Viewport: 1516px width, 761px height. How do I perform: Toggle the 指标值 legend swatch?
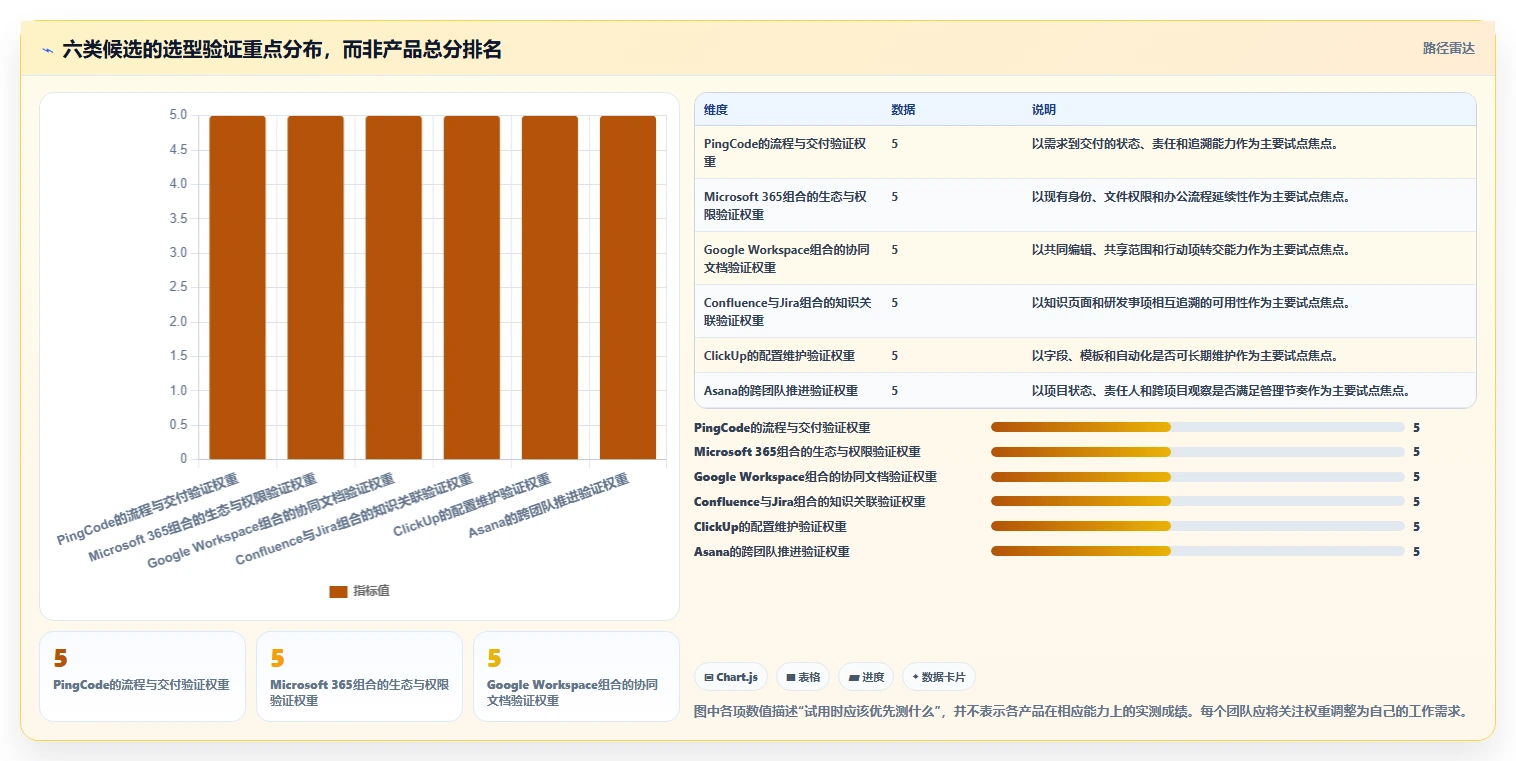[338, 591]
